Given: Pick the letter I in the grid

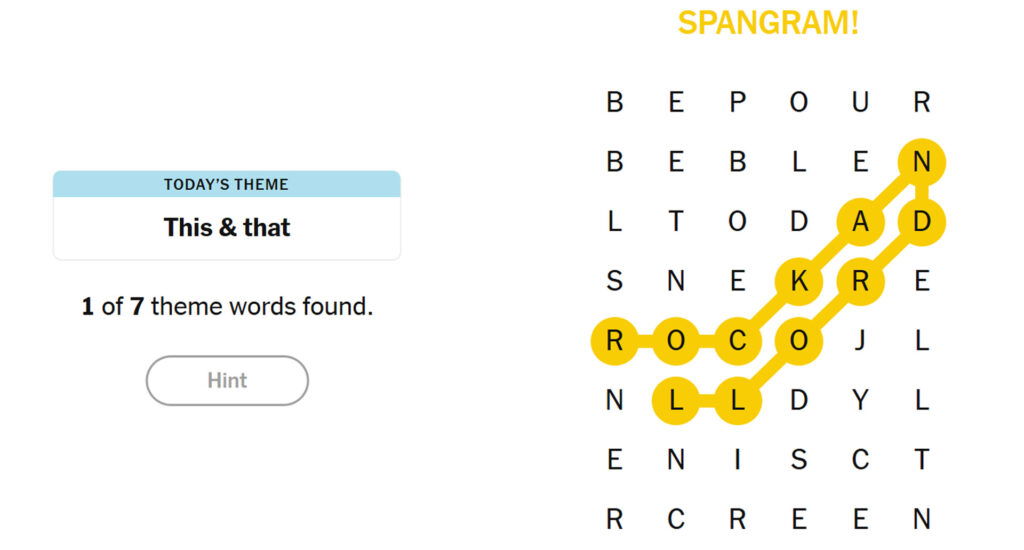Looking at the screenshot, I should click(x=737, y=460).
